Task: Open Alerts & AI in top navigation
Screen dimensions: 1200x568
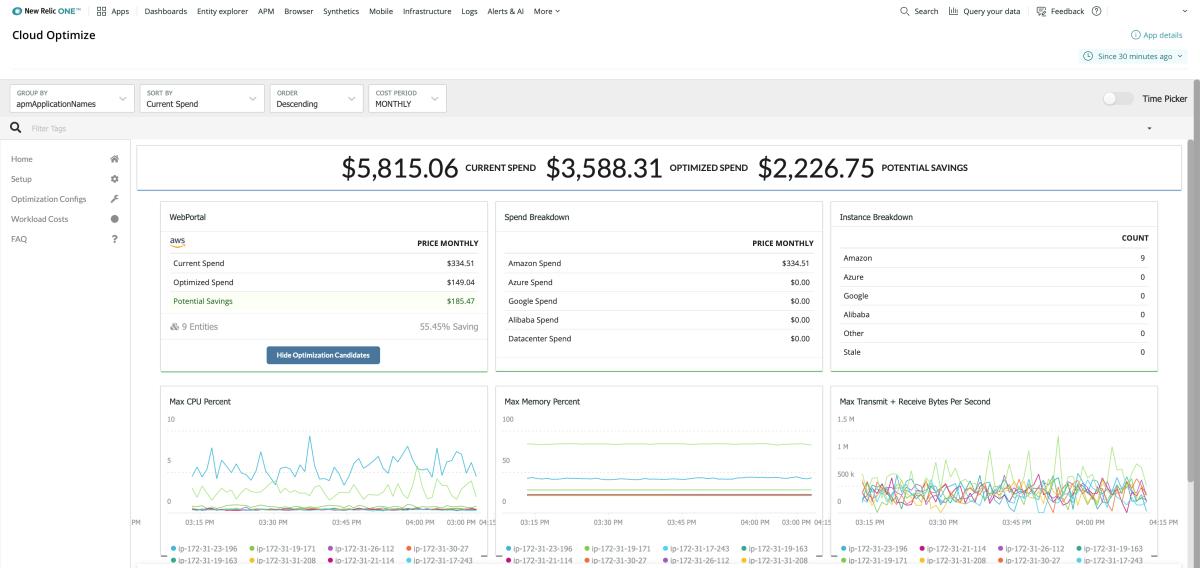Action: pyautogui.click(x=505, y=11)
